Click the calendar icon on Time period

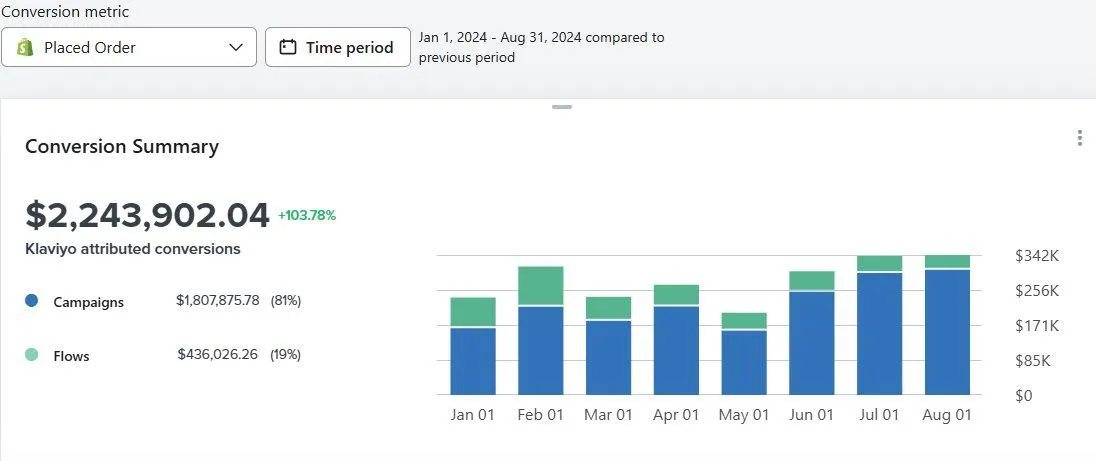(x=288, y=47)
